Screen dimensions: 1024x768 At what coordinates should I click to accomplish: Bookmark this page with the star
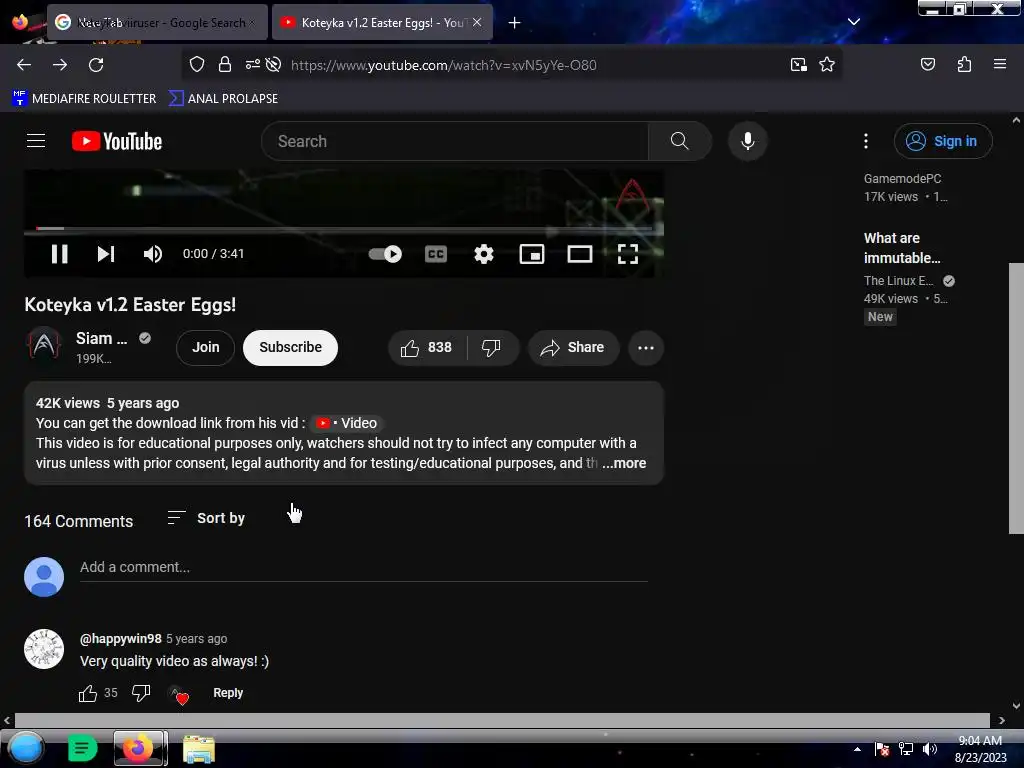tap(827, 65)
